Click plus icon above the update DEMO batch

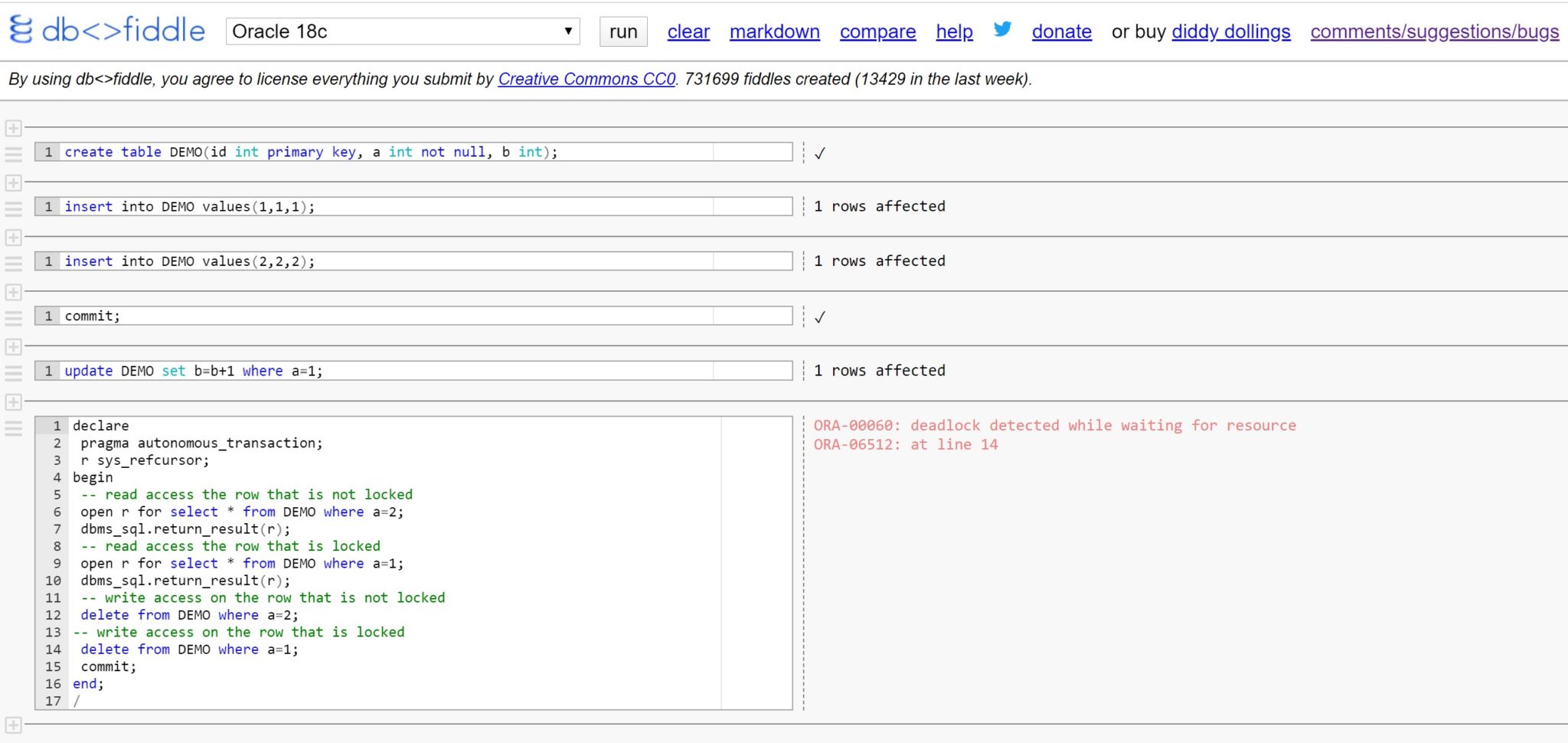(x=13, y=347)
